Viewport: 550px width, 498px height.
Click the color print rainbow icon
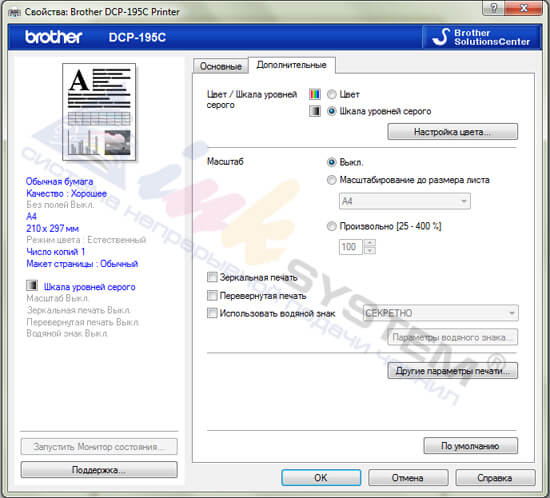point(315,94)
